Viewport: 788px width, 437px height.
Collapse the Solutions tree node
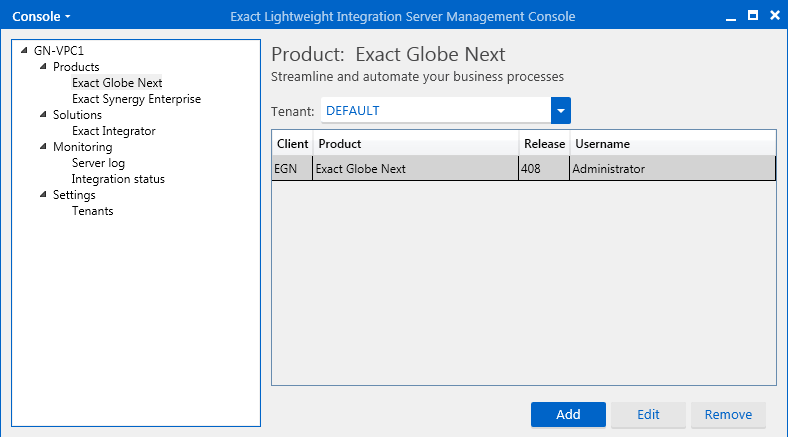[43, 115]
